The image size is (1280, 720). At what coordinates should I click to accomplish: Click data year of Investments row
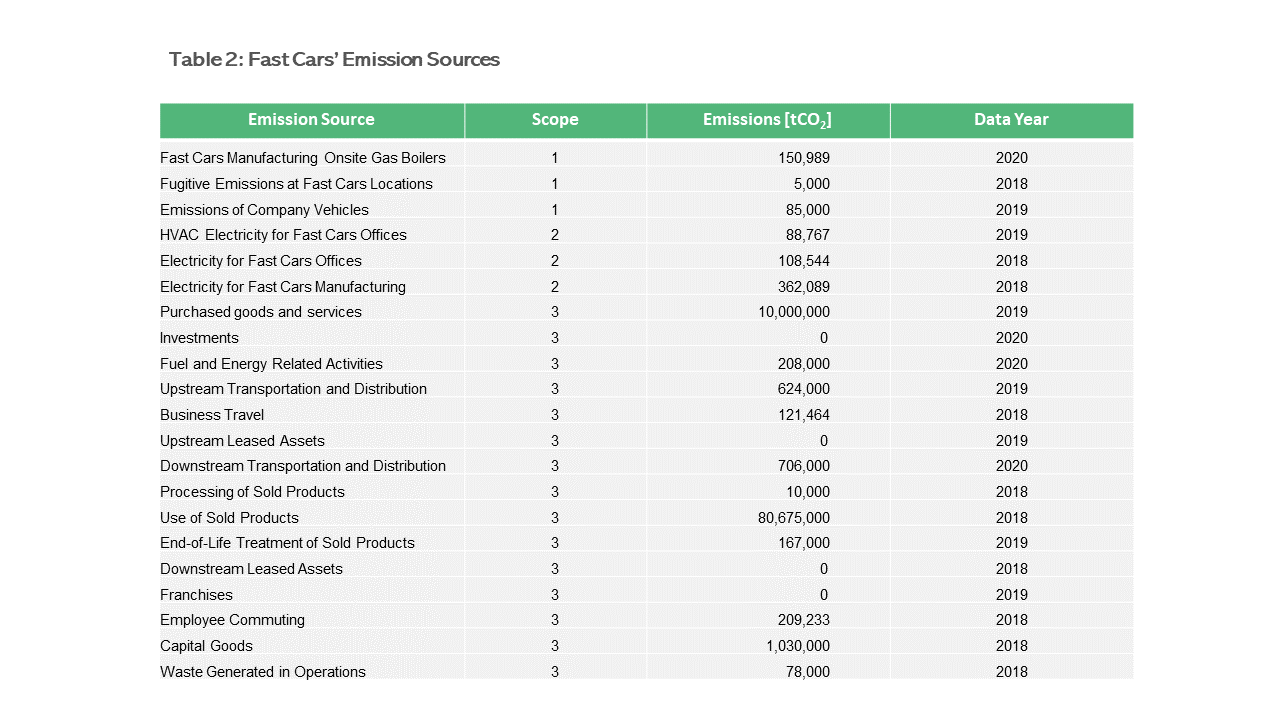tap(1012, 338)
